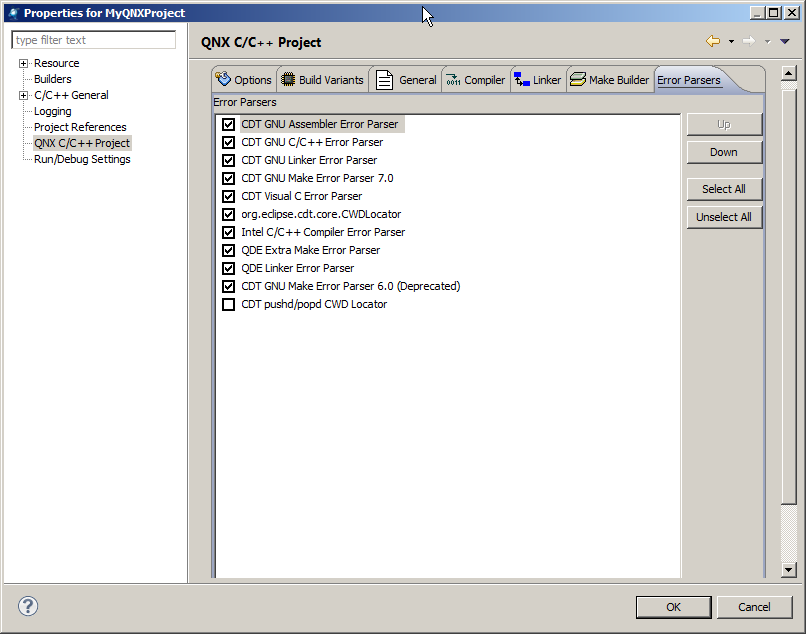Expand the C/C++ General tree node

[x=24, y=96]
